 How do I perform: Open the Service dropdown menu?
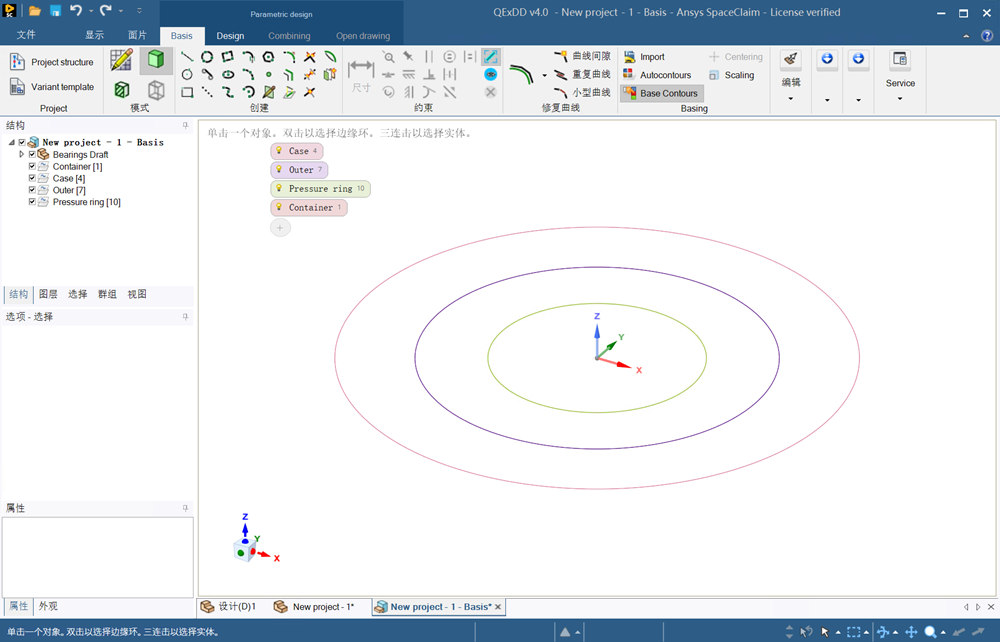pos(900,98)
